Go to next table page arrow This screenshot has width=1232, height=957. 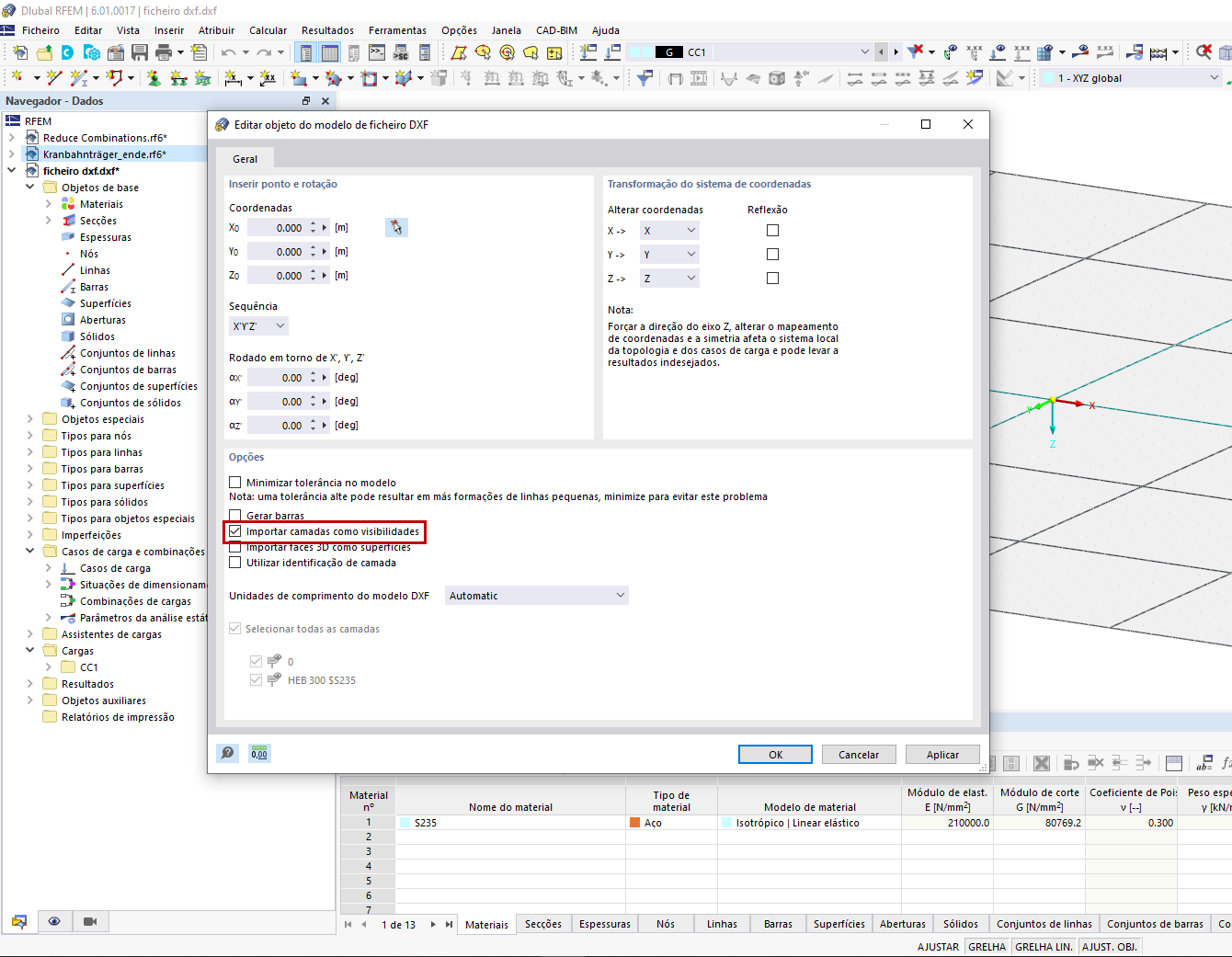pyautogui.click(x=433, y=925)
